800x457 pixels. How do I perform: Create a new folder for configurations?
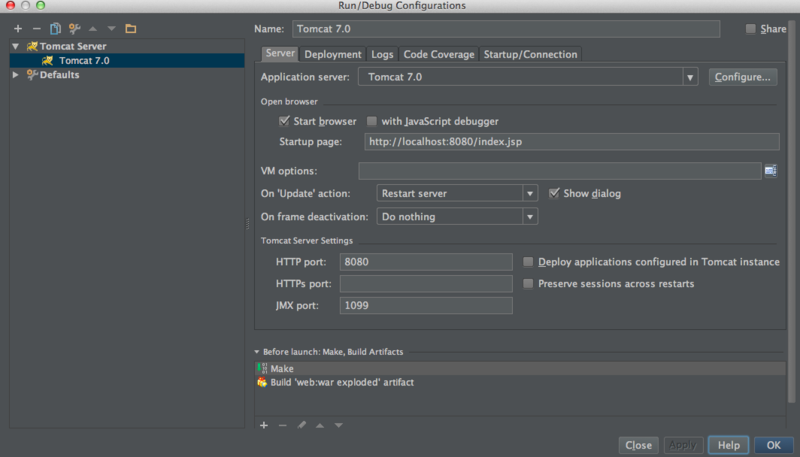click(x=131, y=29)
